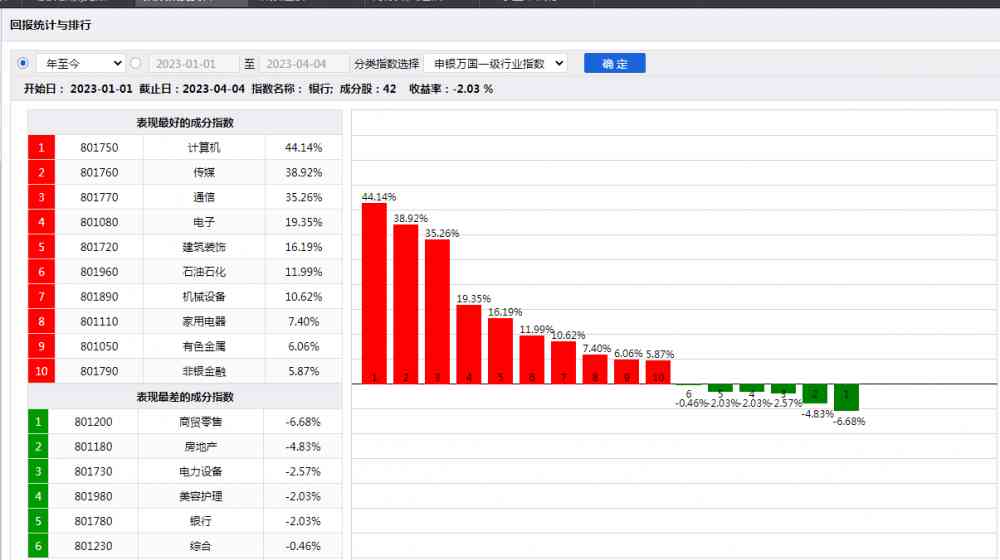Click the tallest red bar labeled 44.14%
The height and width of the screenshot is (560, 1000).
click(x=374, y=290)
